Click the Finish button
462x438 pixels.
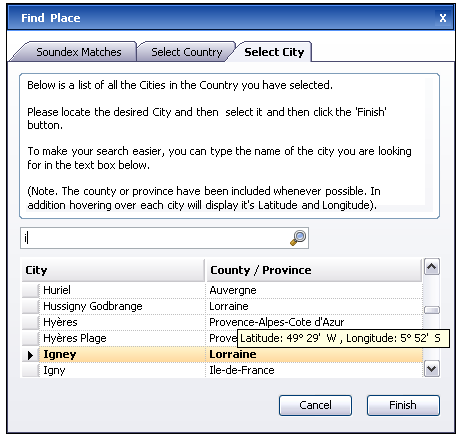[403, 405]
